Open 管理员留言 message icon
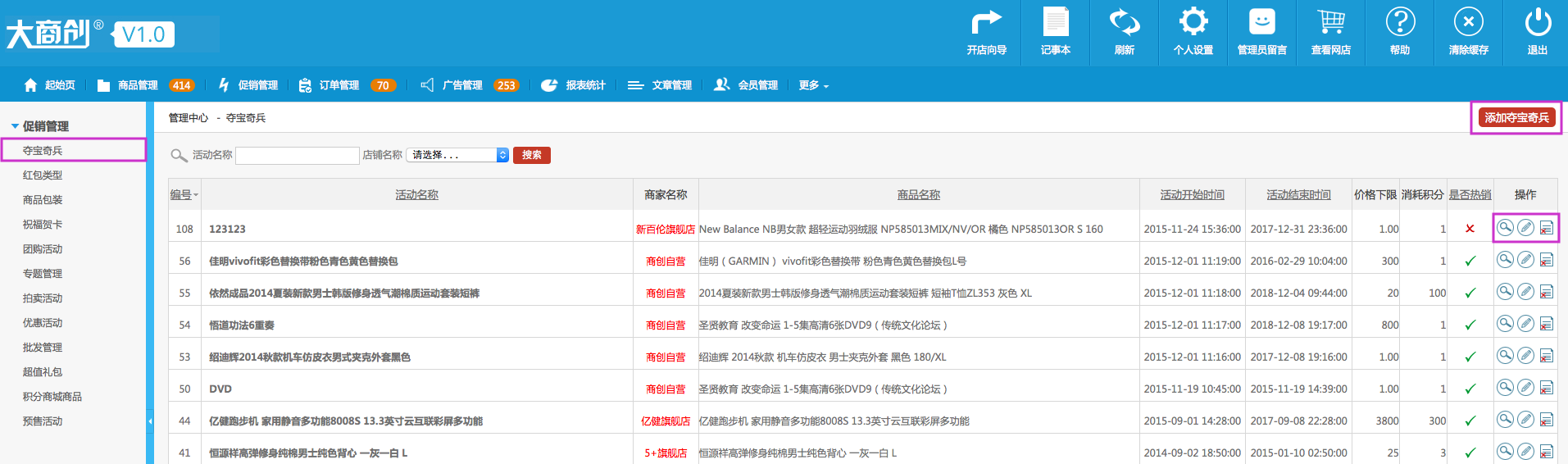Screen dimensions: 1568x464 [x=1262, y=22]
